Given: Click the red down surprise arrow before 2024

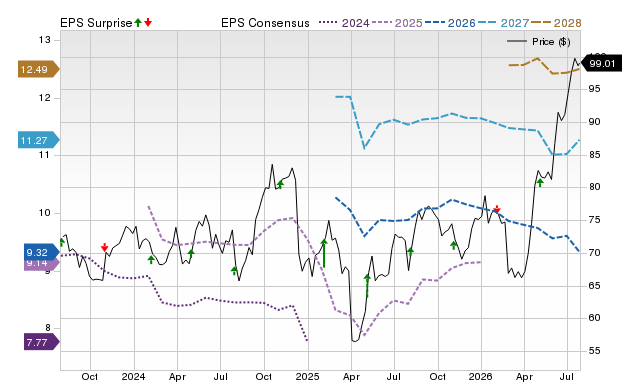Looking at the screenshot, I should coord(104,247).
